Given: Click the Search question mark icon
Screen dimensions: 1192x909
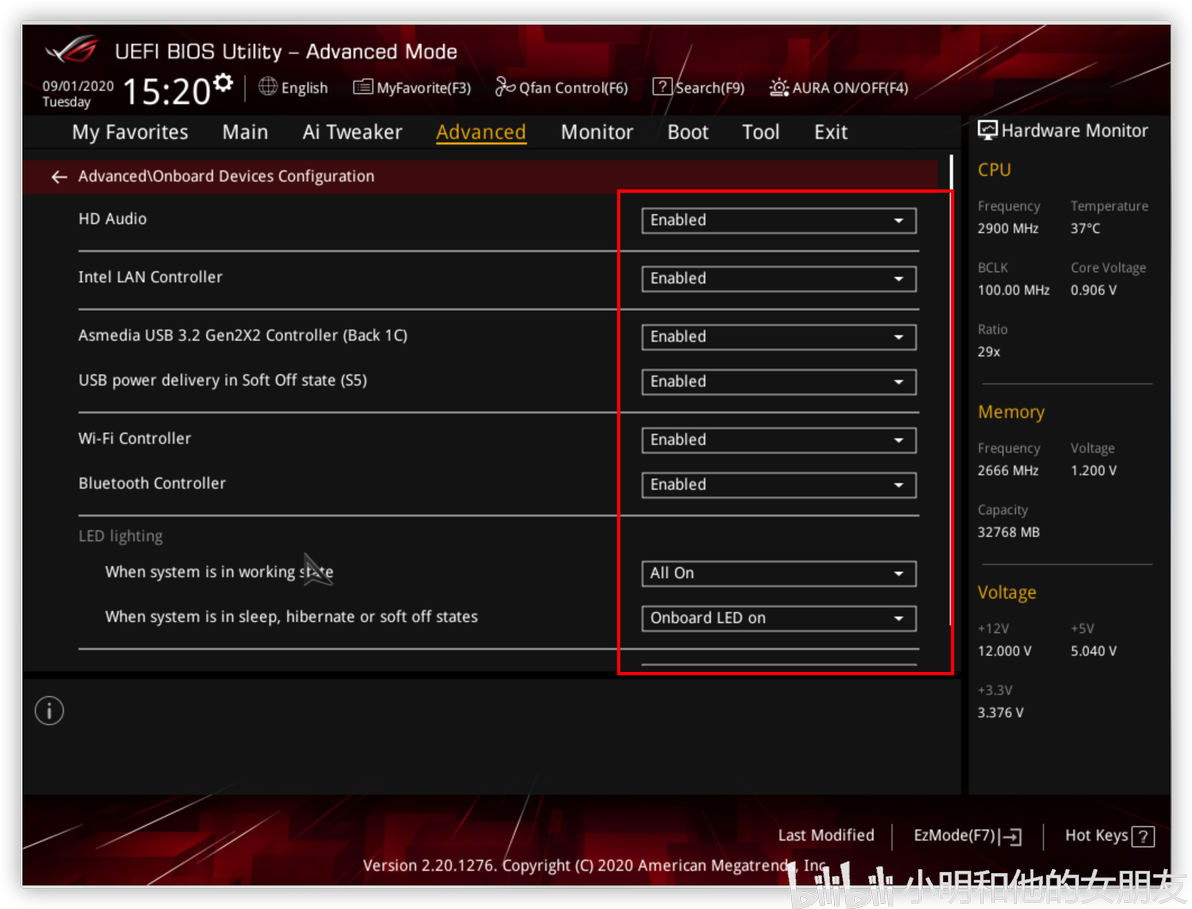Looking at the screenshot, I should coord(662,87).
